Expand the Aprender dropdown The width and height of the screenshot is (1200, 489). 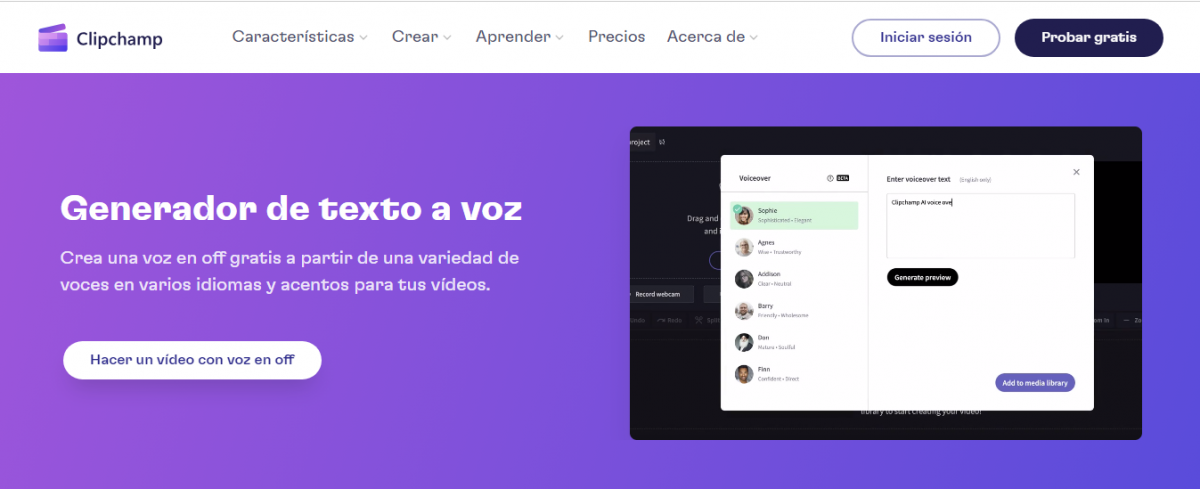[x=519, y=37]
